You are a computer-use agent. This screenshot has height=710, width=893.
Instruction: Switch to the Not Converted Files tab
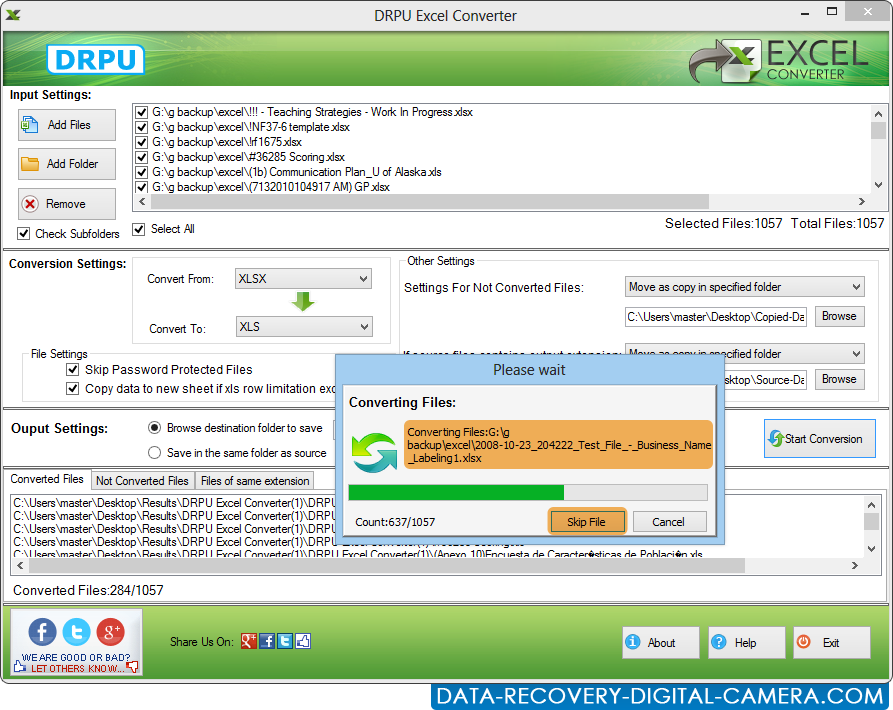click(x=142, y=480)
